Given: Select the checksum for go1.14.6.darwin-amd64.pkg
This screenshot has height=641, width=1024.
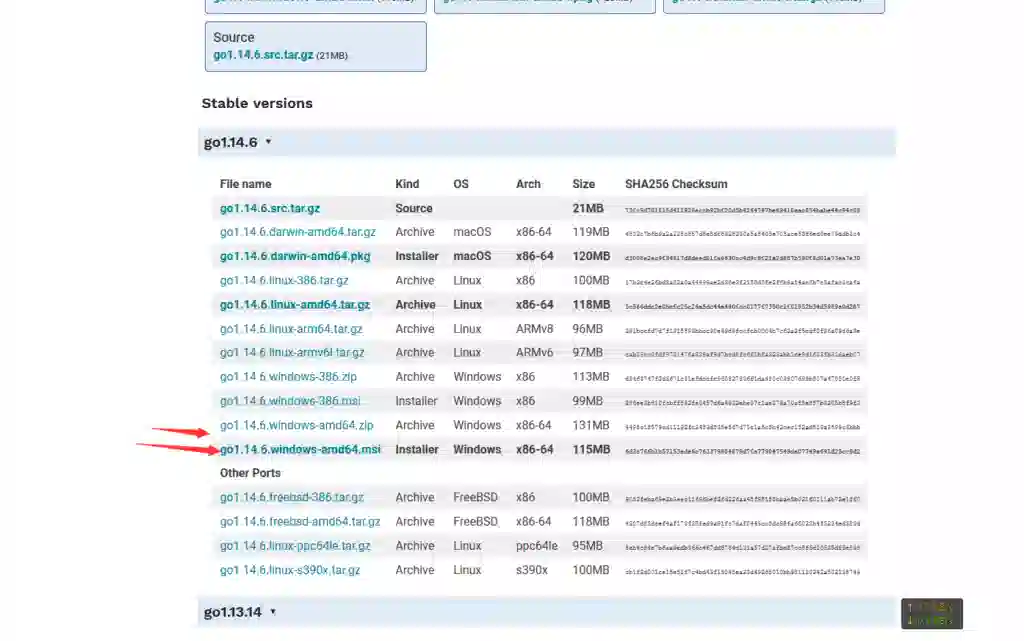Looking at the screenshot, I should coord(743,258).
